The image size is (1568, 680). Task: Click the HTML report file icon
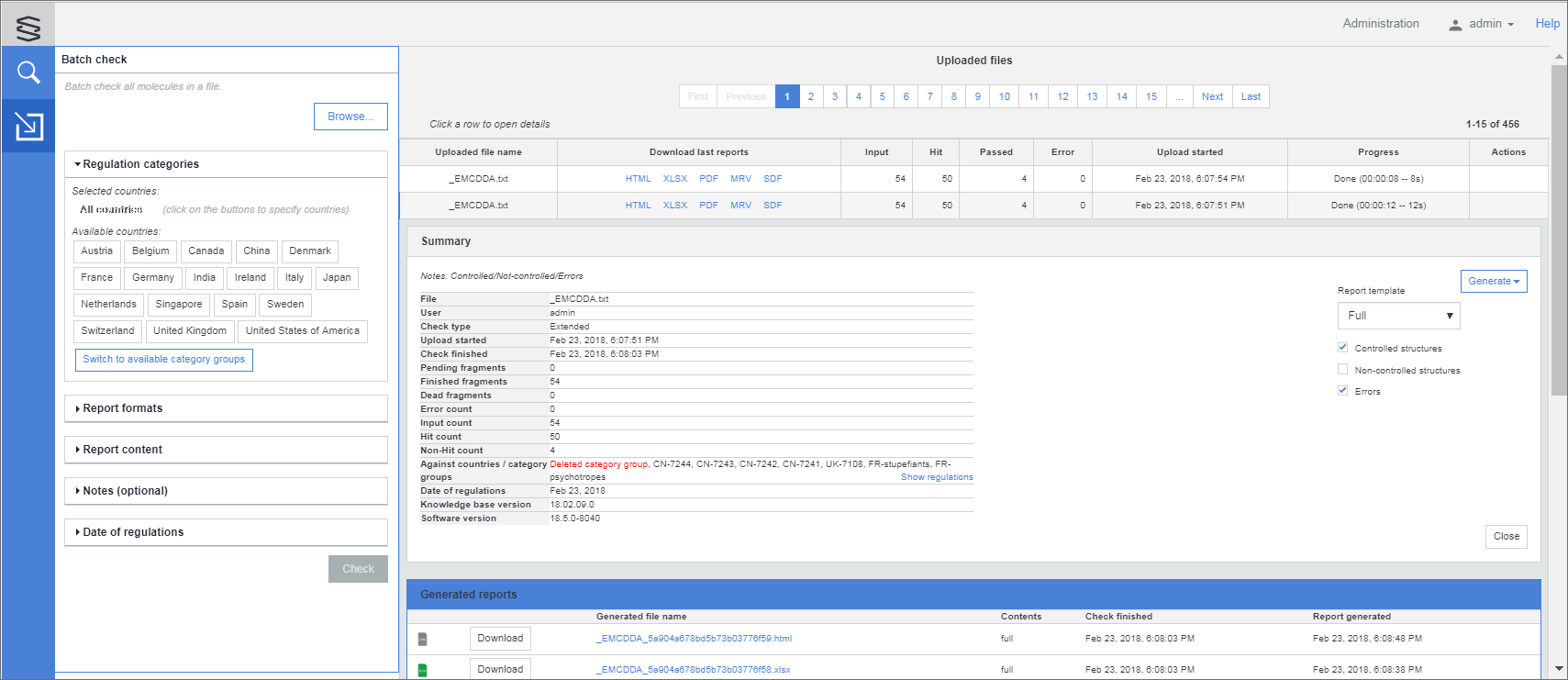pyautogui.click(x=423, y=639)
